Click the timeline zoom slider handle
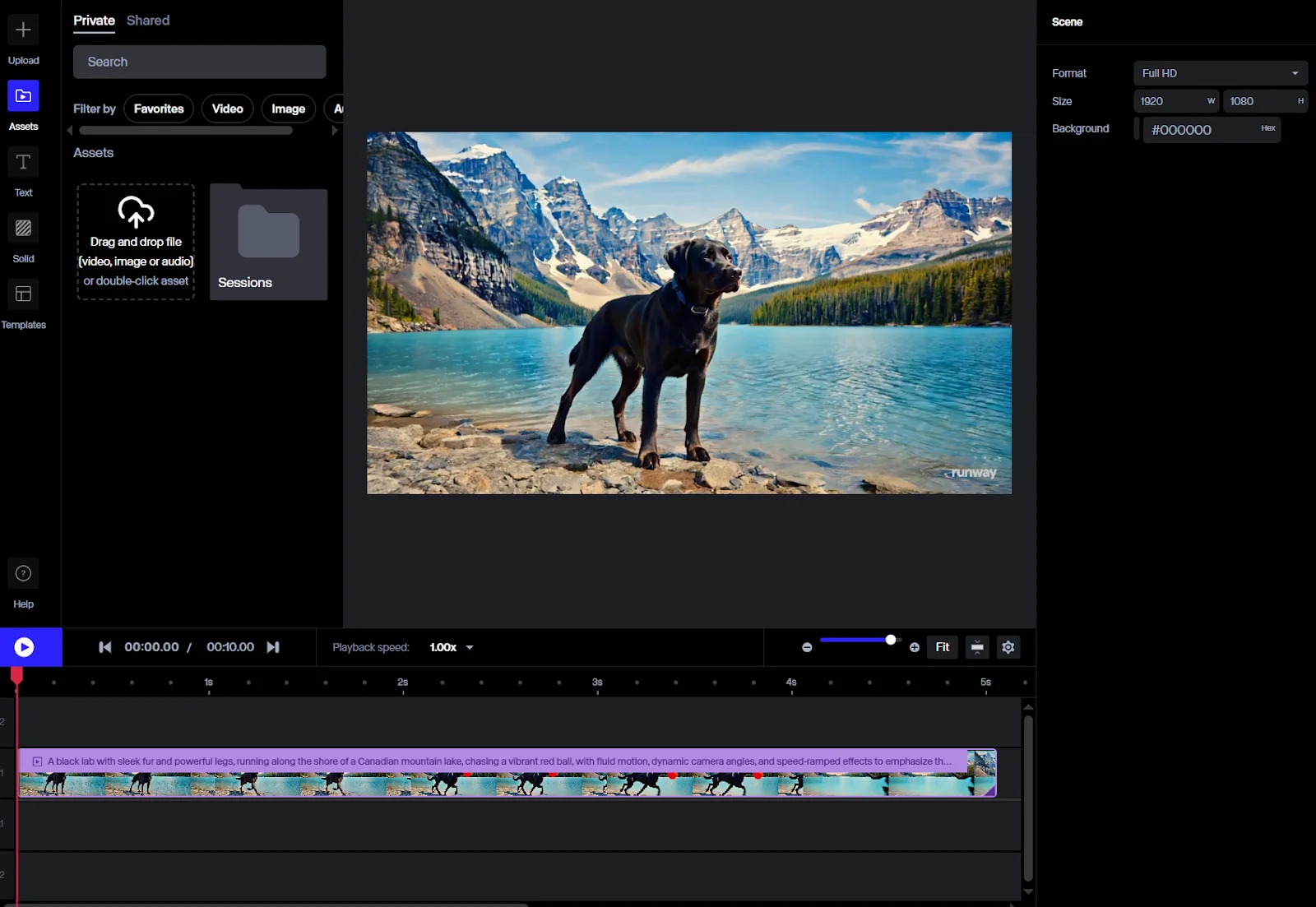The height and width of the screenshot is (907, 1316). pos(890,640)
